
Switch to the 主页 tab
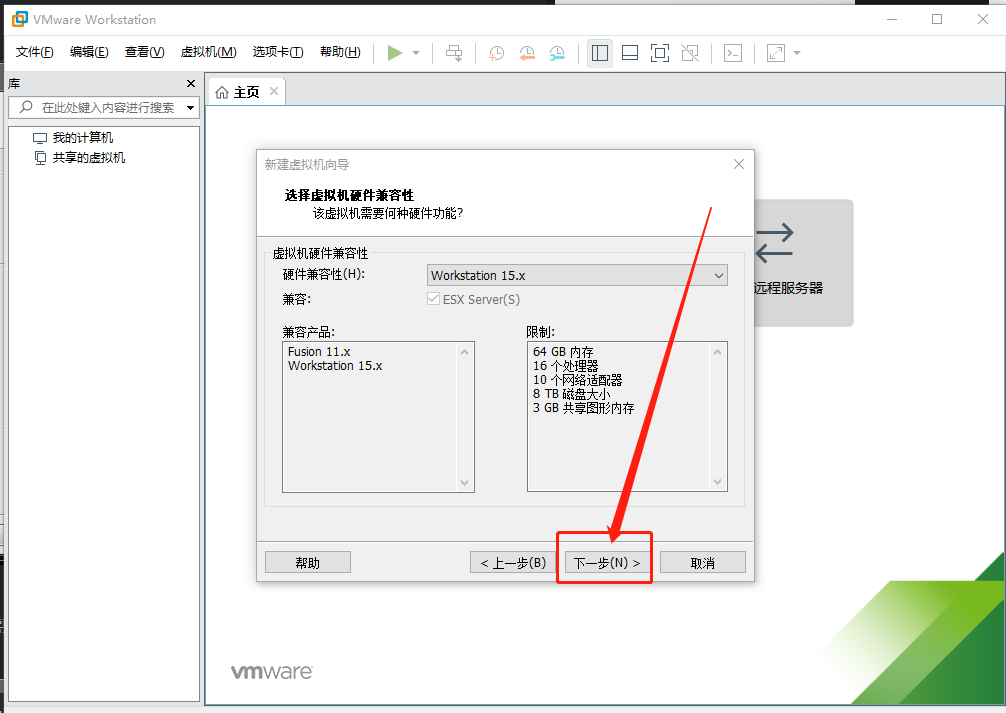coord(246,92)
